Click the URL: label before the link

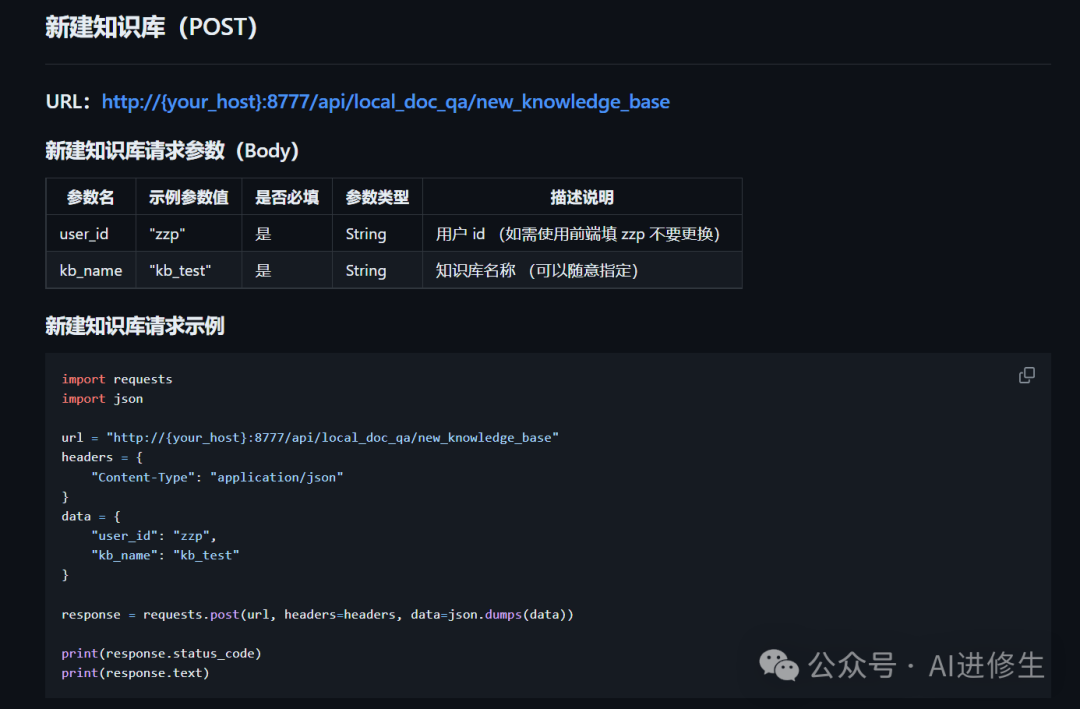(68, 102)
